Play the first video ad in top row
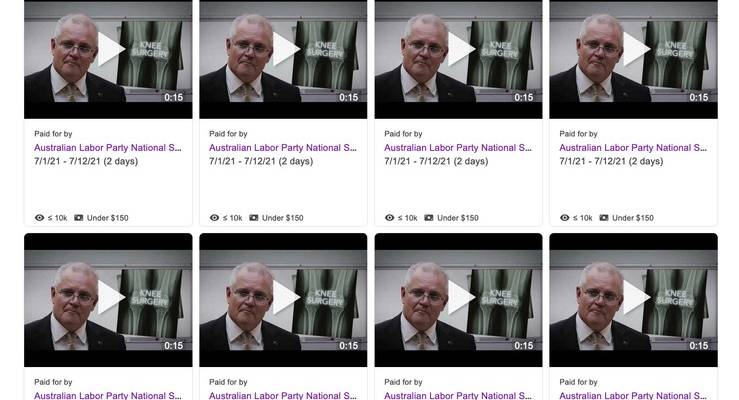Viewport: 739px width, 400px height. coord(111,49)
